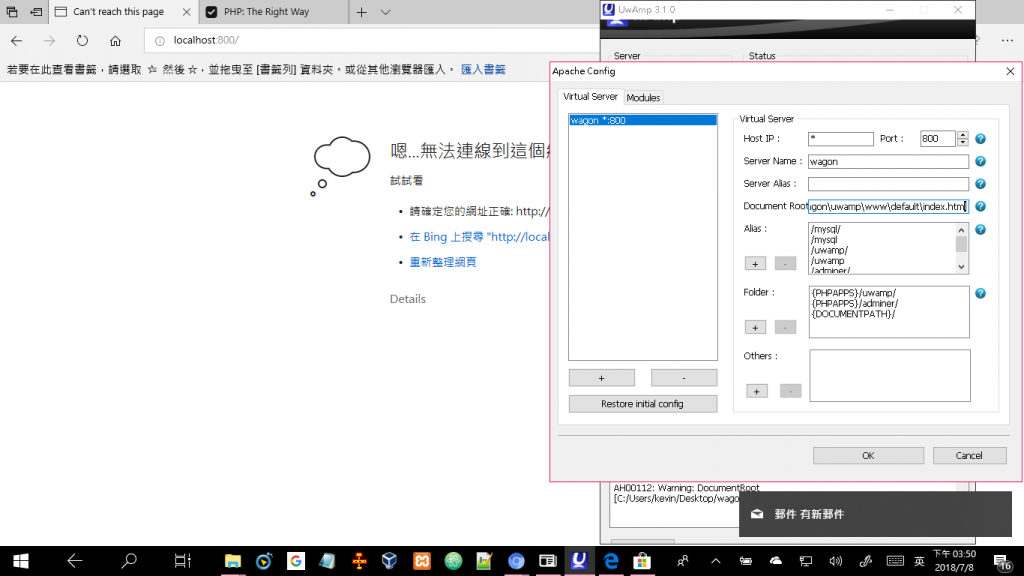The width and height of the screenshot is (1024, 576).
Task: Close the Apache Config dialog
Action: click(1010, 71)
